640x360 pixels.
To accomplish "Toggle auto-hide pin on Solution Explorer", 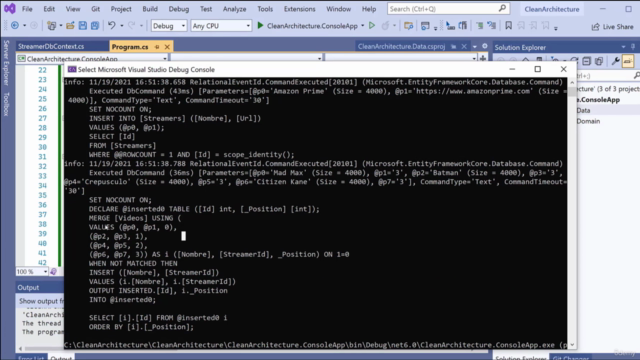I will [633, 47].
